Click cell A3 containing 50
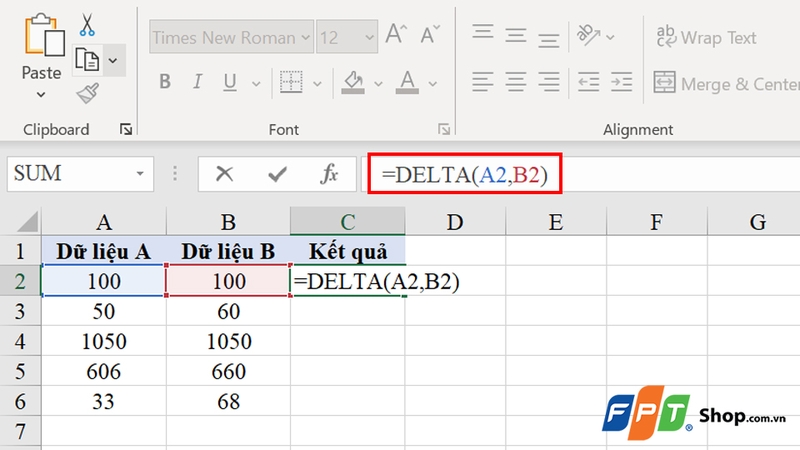Viewport: 800px width, 450px height. pos(104,311)
